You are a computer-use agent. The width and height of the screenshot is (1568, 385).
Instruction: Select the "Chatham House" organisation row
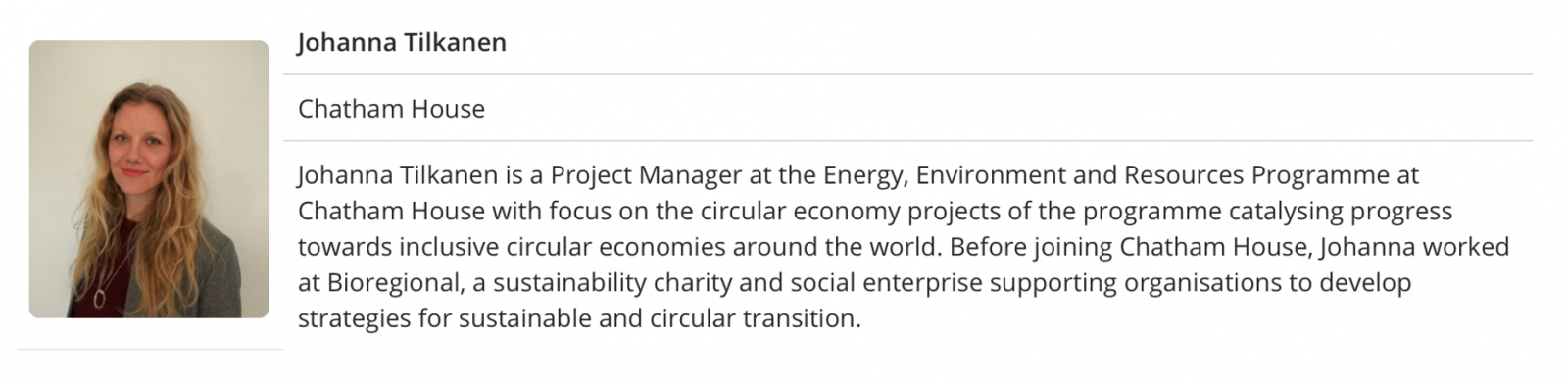[x=907, y=109]
